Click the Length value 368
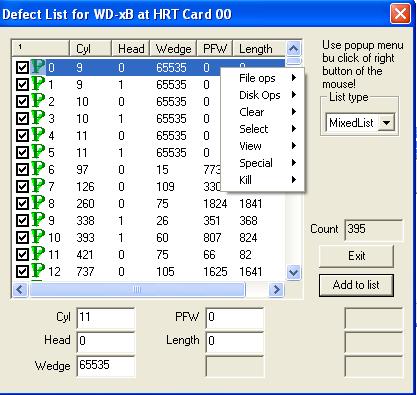417x395 pixels. [248, 221]
